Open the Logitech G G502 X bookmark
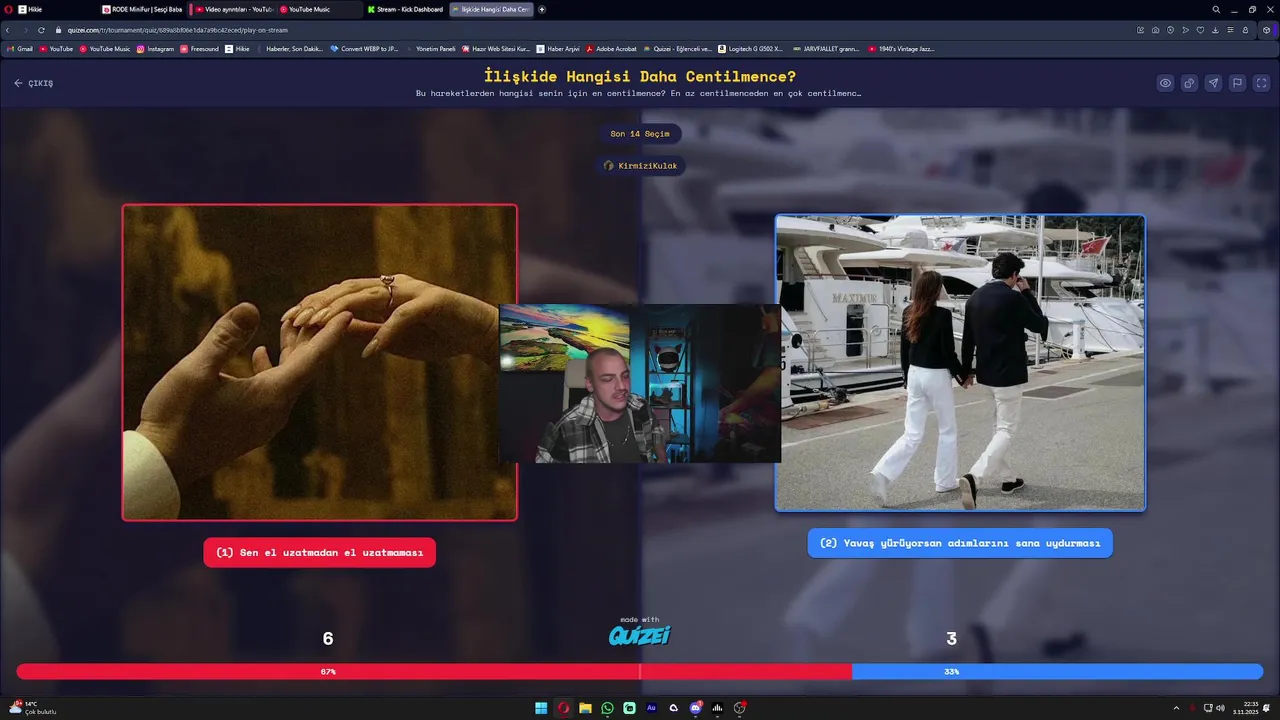Image resolution: width=1280 pixels, height=720 pixels. point(750,49)
